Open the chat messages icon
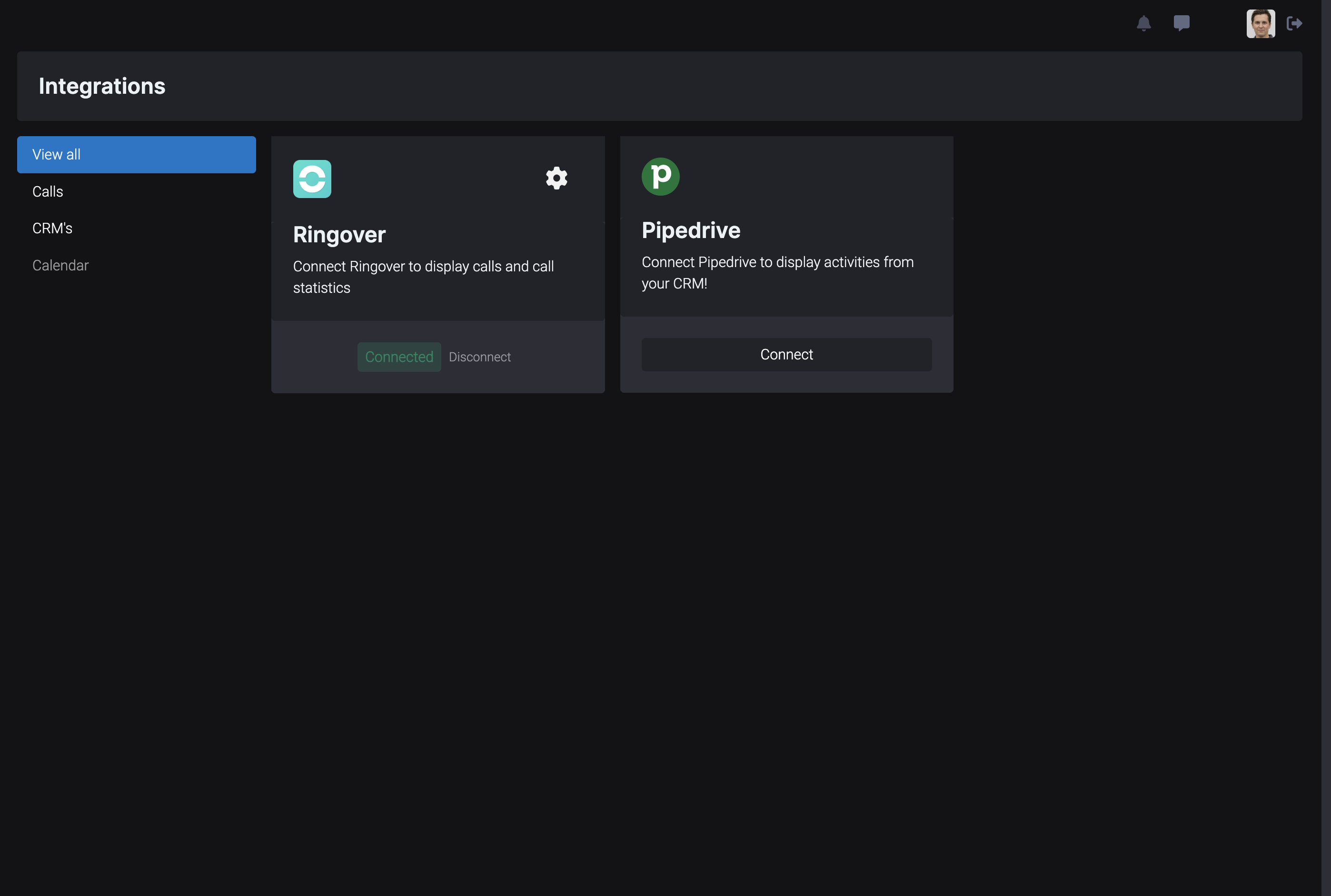The image size is (1331, 896). [1182, 23]
